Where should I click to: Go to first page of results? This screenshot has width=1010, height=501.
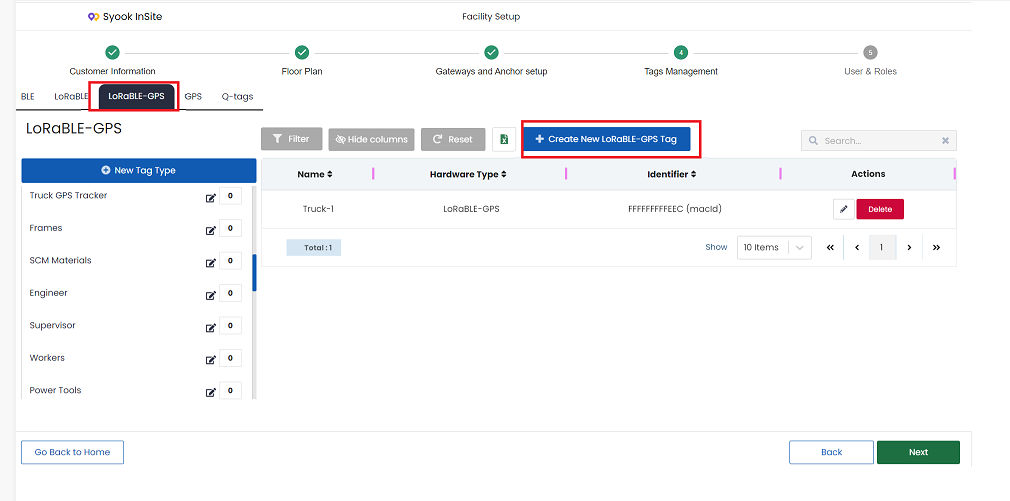[830, 247]
